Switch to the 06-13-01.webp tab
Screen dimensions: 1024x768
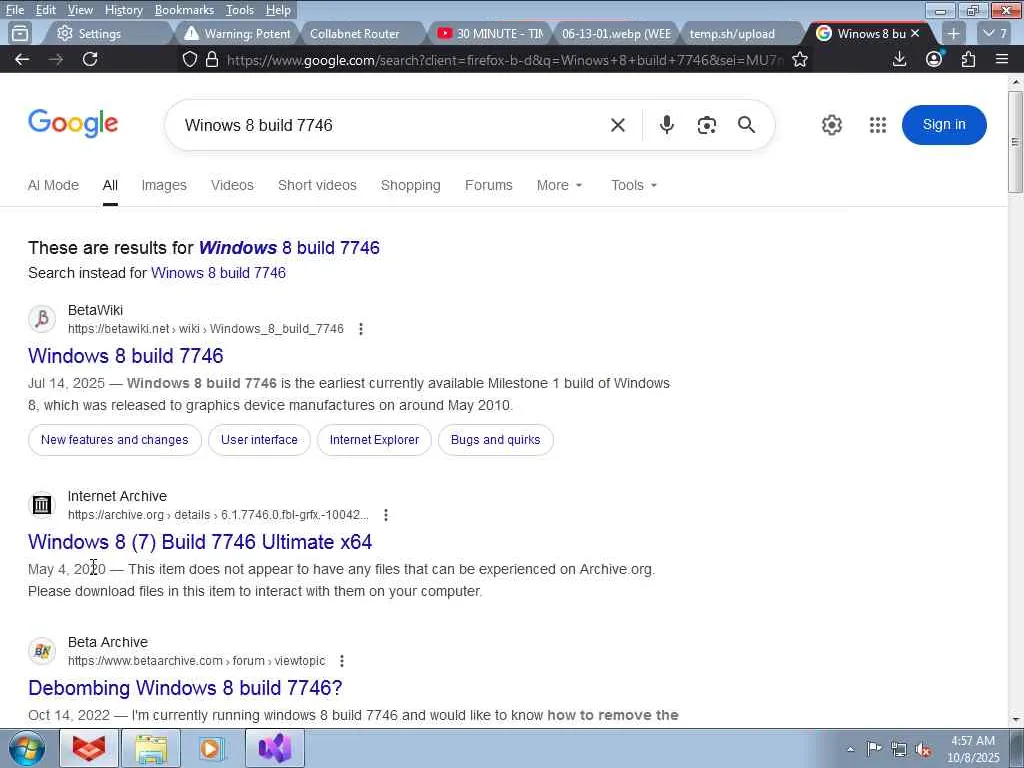[x=616, y=33]
